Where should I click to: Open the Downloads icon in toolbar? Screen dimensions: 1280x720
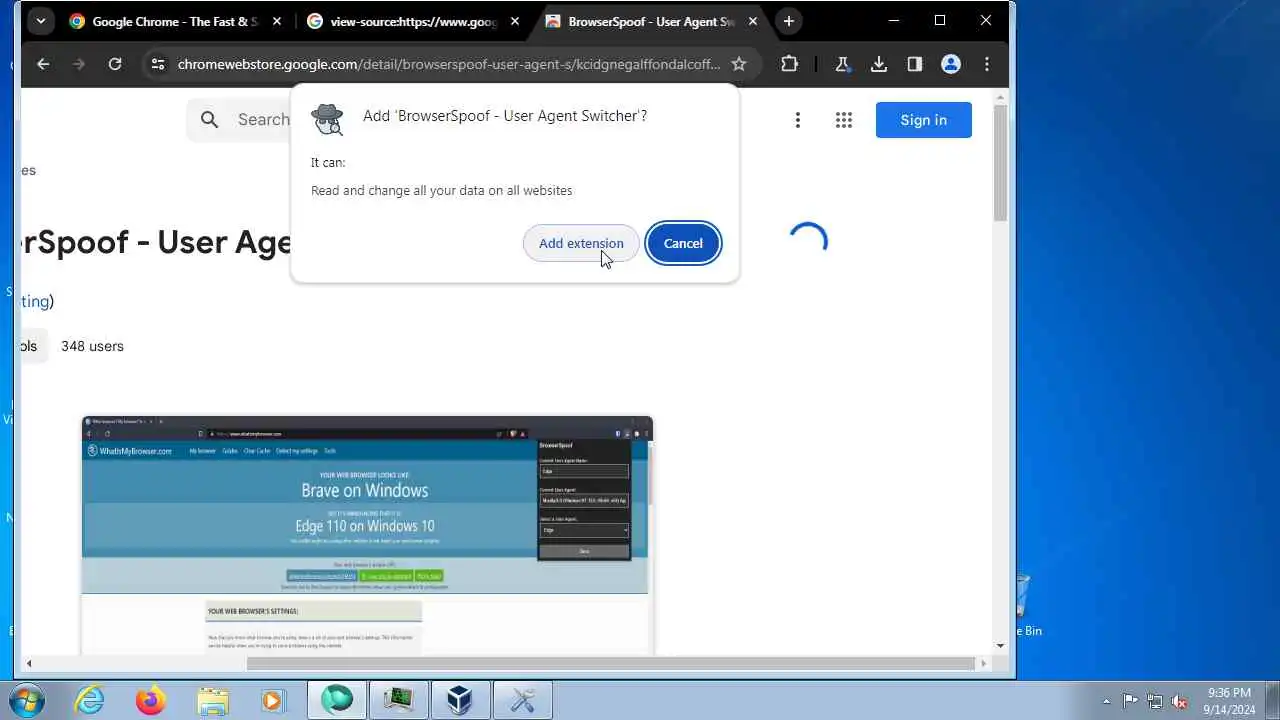click(x=879, y=64)
